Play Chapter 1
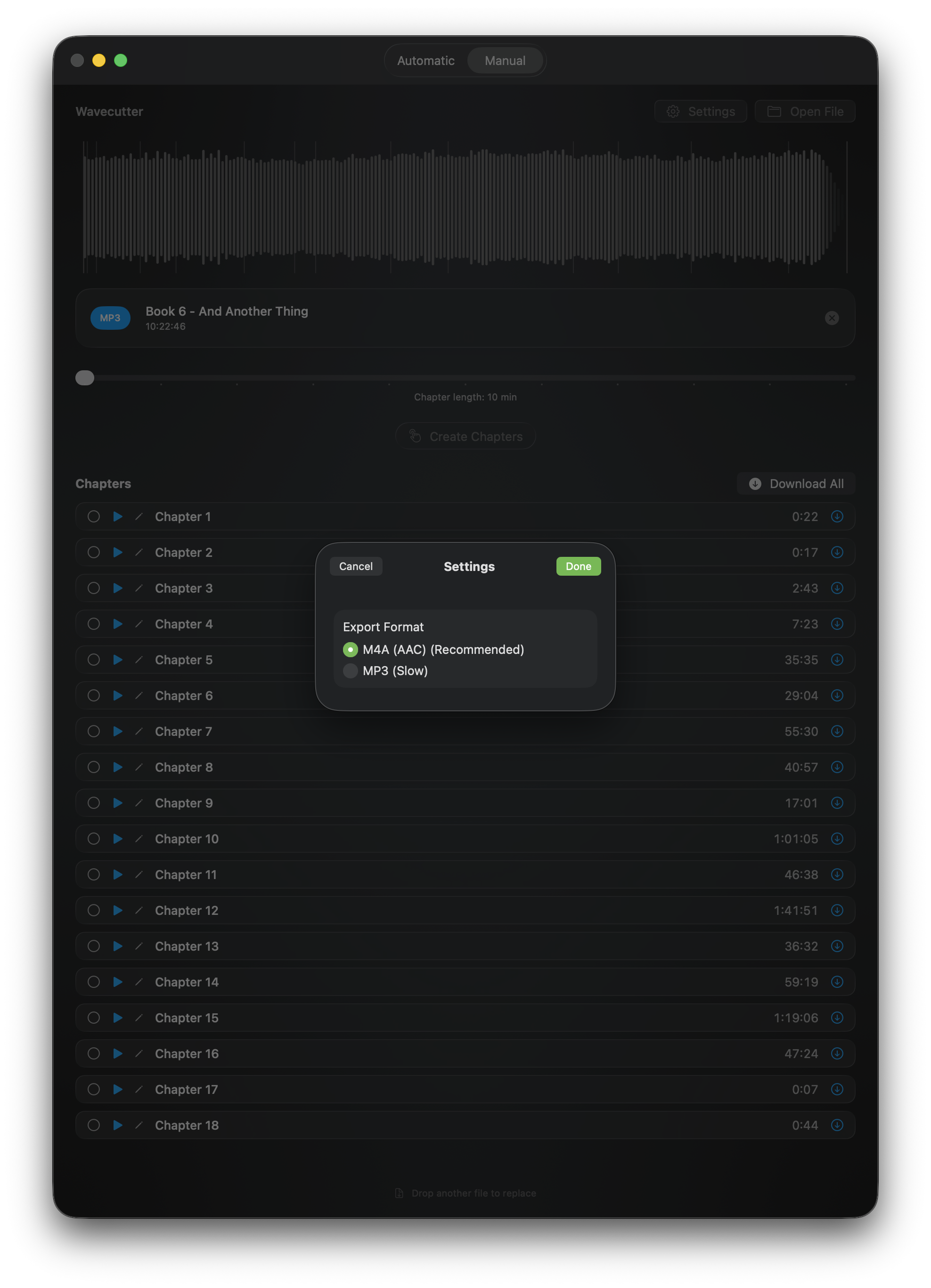Image resolution: width=931 pixels, height=1288 pixels. click(x=118, y=516)
